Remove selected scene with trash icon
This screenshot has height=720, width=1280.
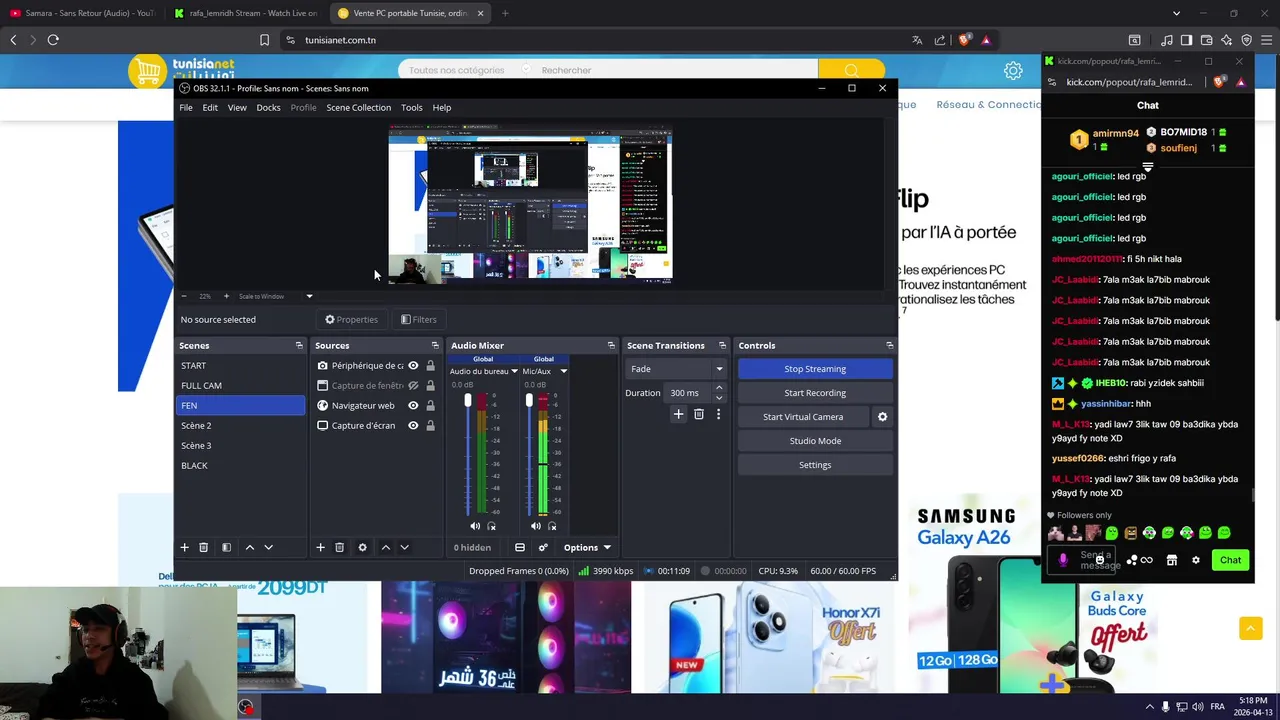coord(203,547)
